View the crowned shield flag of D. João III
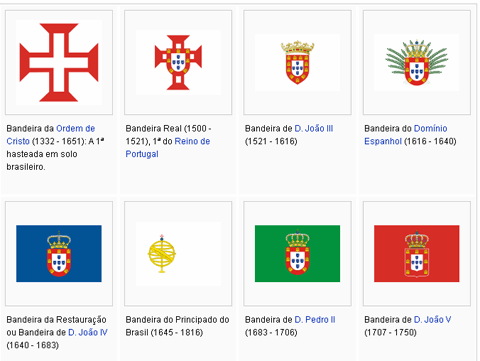Image resolution: width=480 pixels, height=361 pixels. [x=297, y=62]
